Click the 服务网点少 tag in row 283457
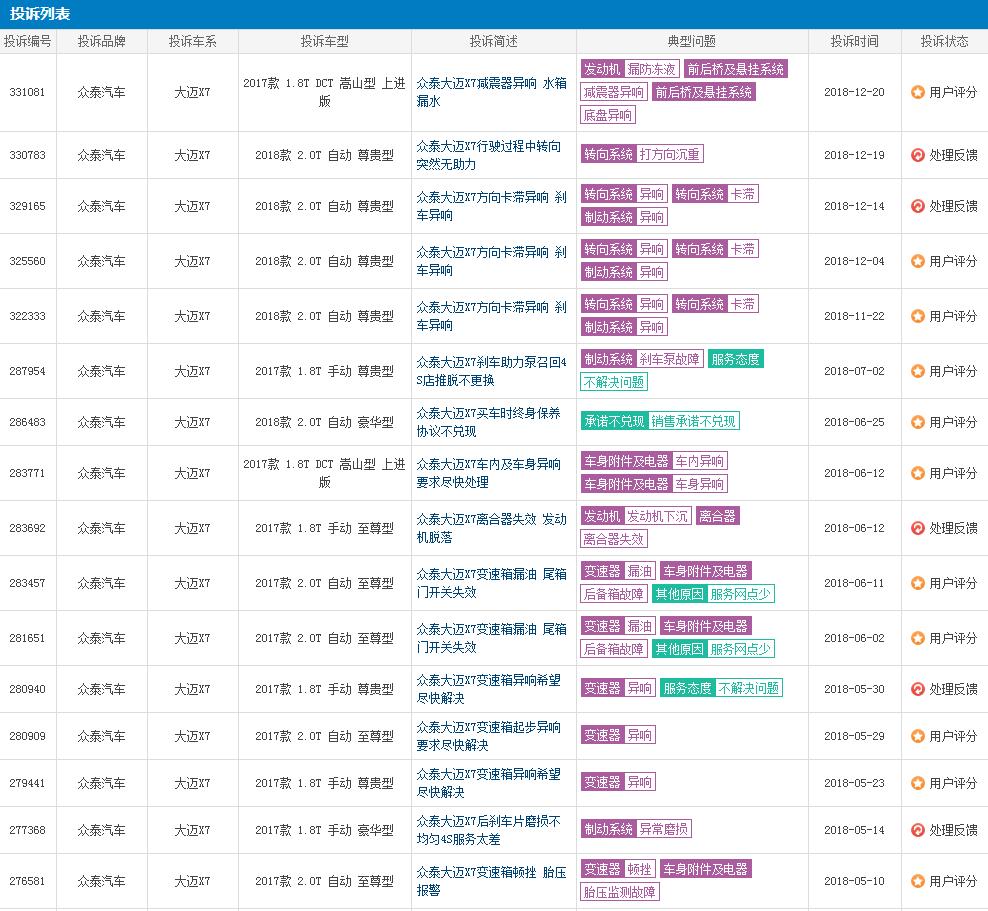Screen dimensions: 988x911 [x=740, y=594]
